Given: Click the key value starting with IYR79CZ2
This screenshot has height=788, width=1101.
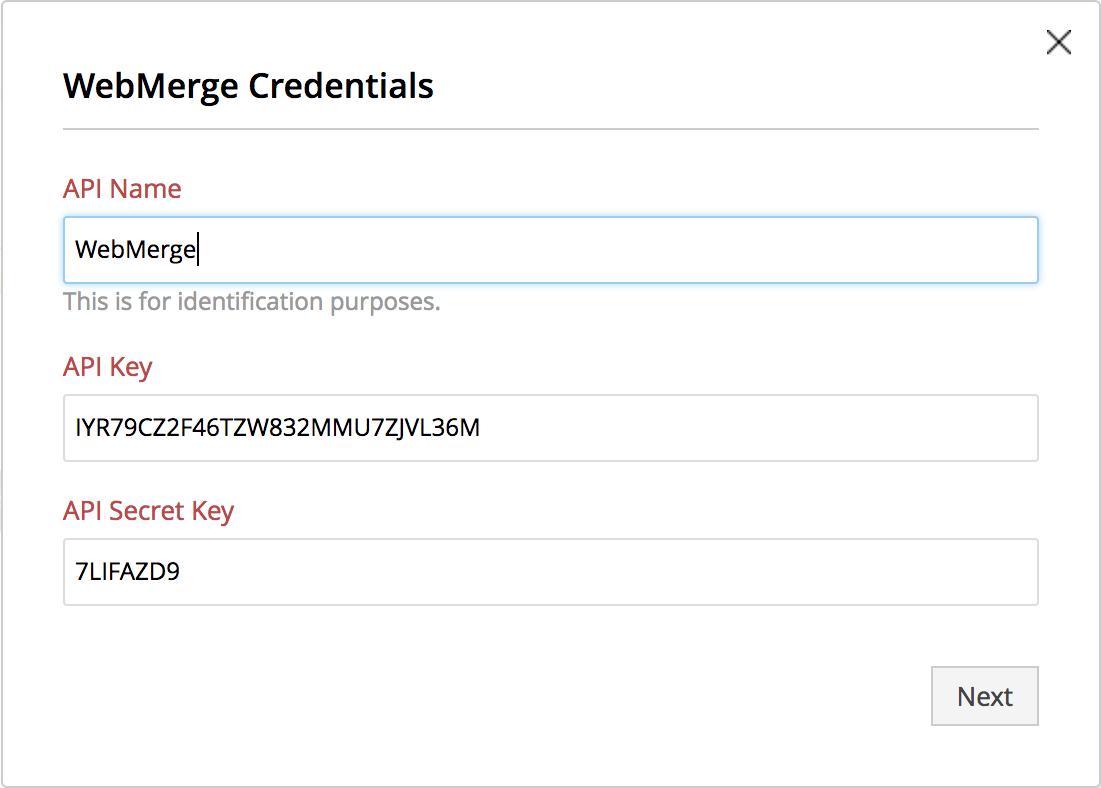Looking at the screenshot, I should (277, 428).
